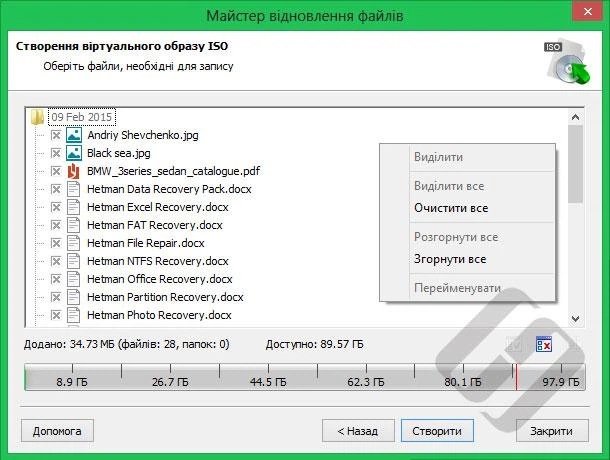Start ISO creation with the Створити button

[437, 431]
